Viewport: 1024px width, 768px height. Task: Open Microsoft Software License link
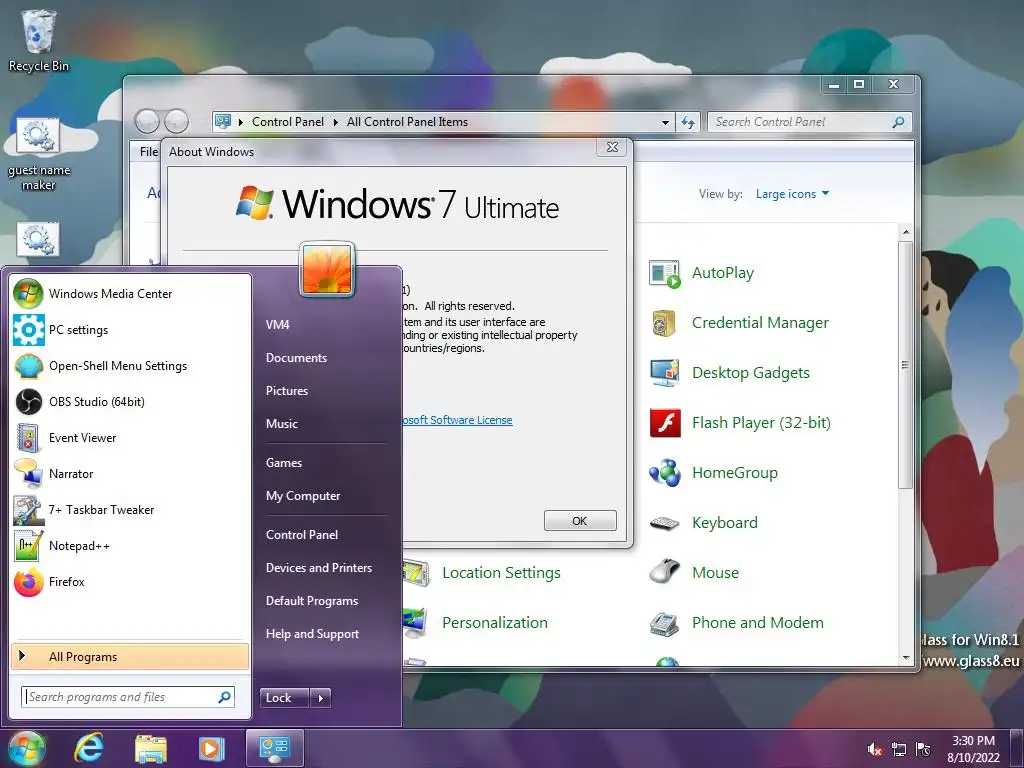[457, 420]
